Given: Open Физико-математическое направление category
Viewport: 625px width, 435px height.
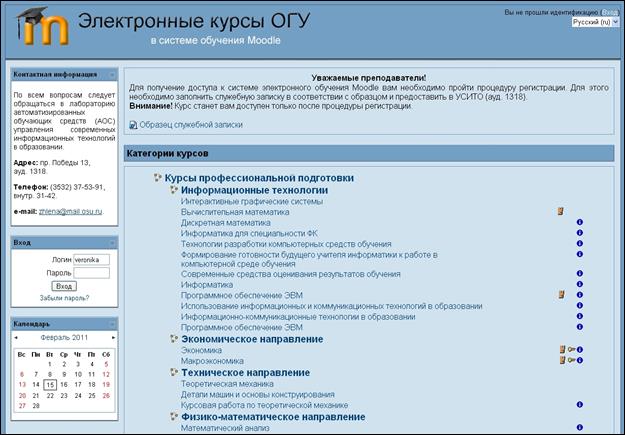Looking at the screenshot, I should (x=273, y=417).
